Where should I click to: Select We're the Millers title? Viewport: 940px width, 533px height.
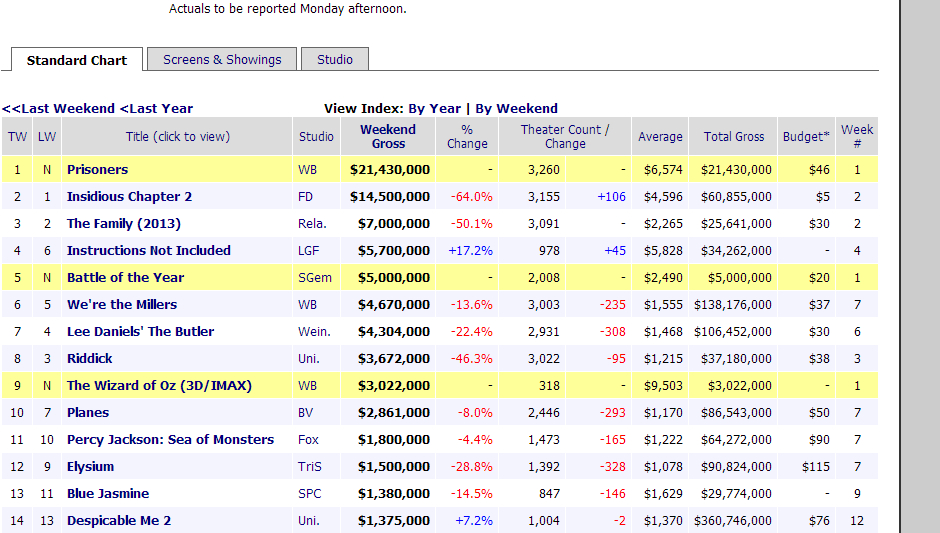121,305
